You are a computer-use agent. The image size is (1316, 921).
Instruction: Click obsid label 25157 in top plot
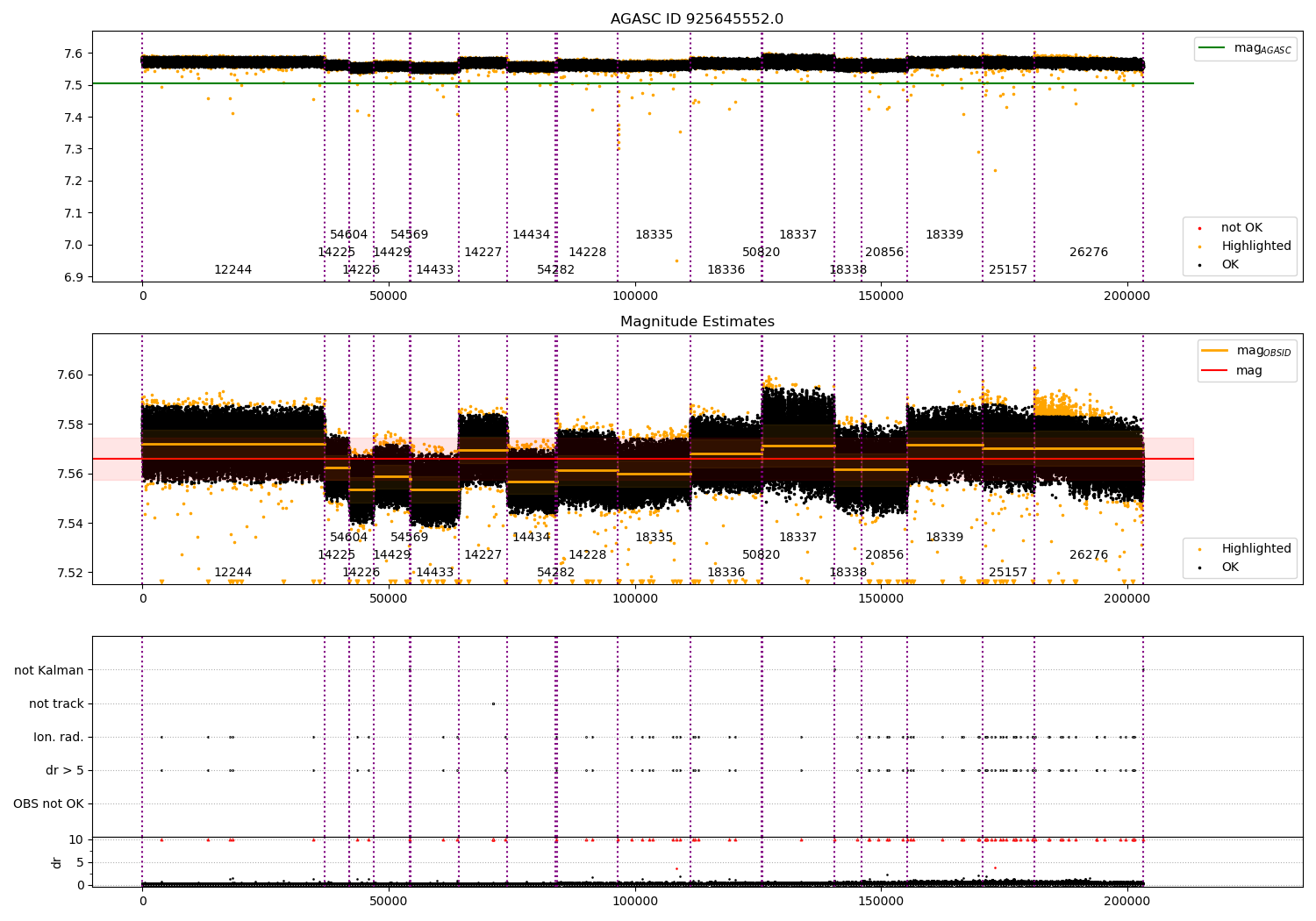(x=1008, y=270)
